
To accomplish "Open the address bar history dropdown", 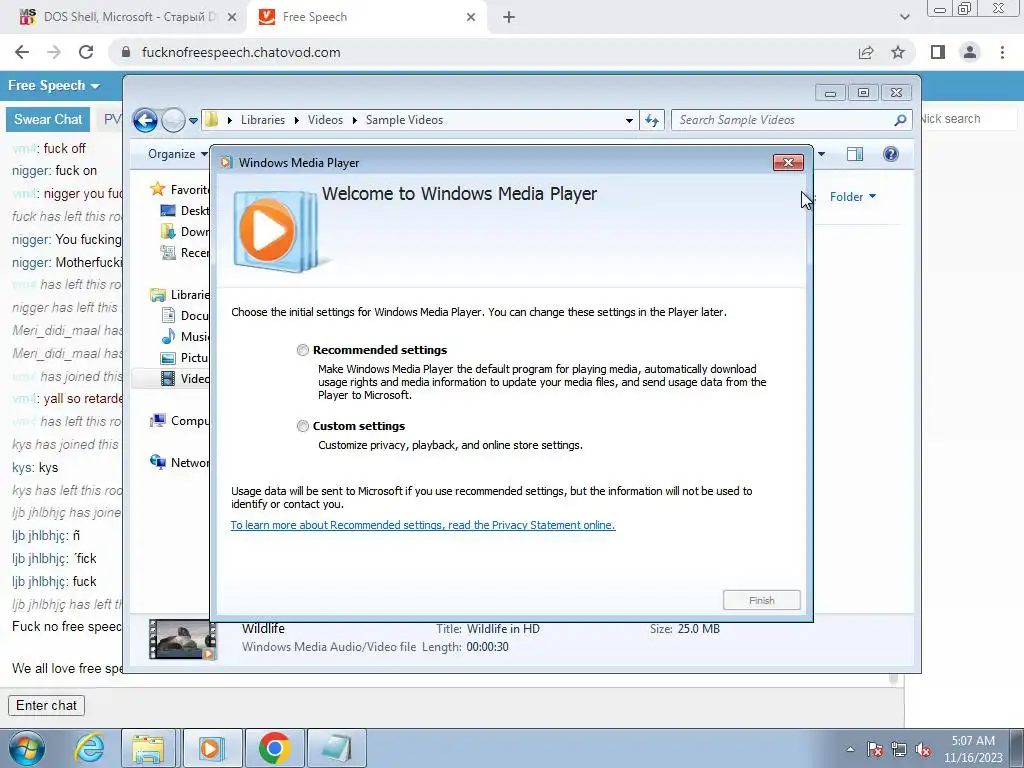I will 629,121.
